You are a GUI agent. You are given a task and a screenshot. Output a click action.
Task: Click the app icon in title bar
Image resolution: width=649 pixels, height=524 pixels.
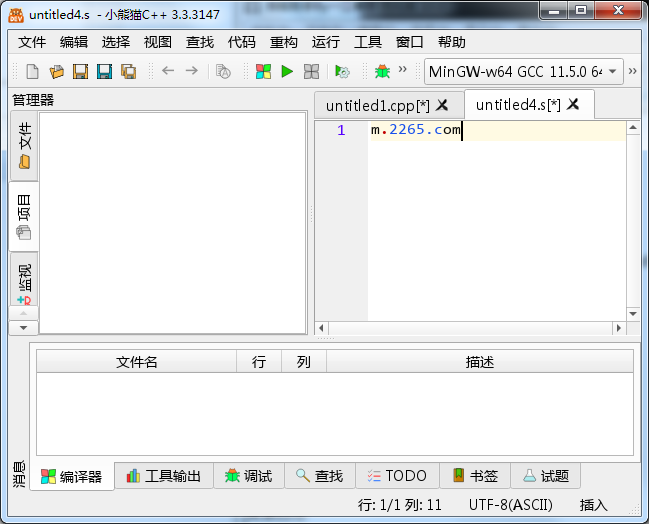coord(16,15)
